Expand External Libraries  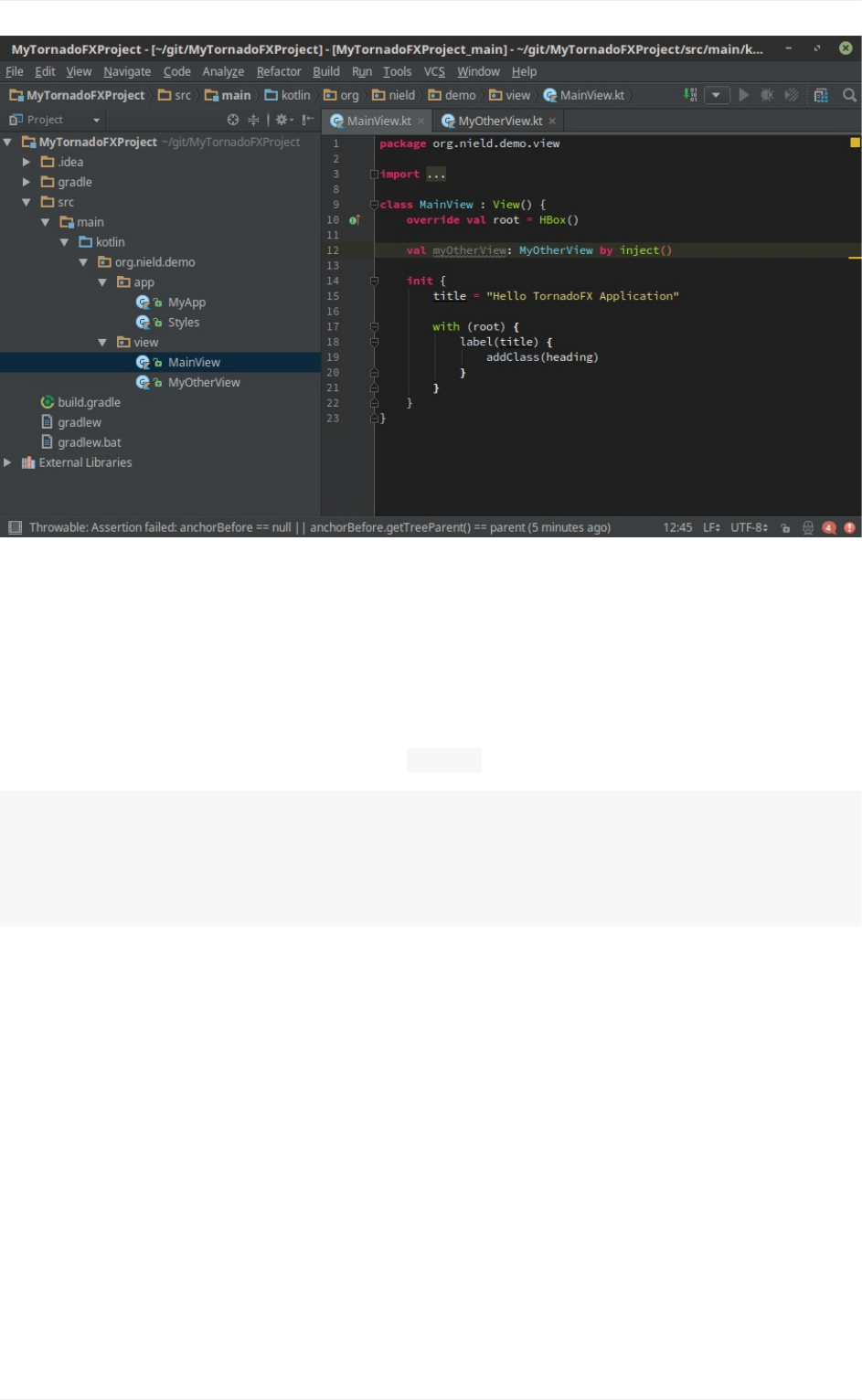[x=7, y=462]
